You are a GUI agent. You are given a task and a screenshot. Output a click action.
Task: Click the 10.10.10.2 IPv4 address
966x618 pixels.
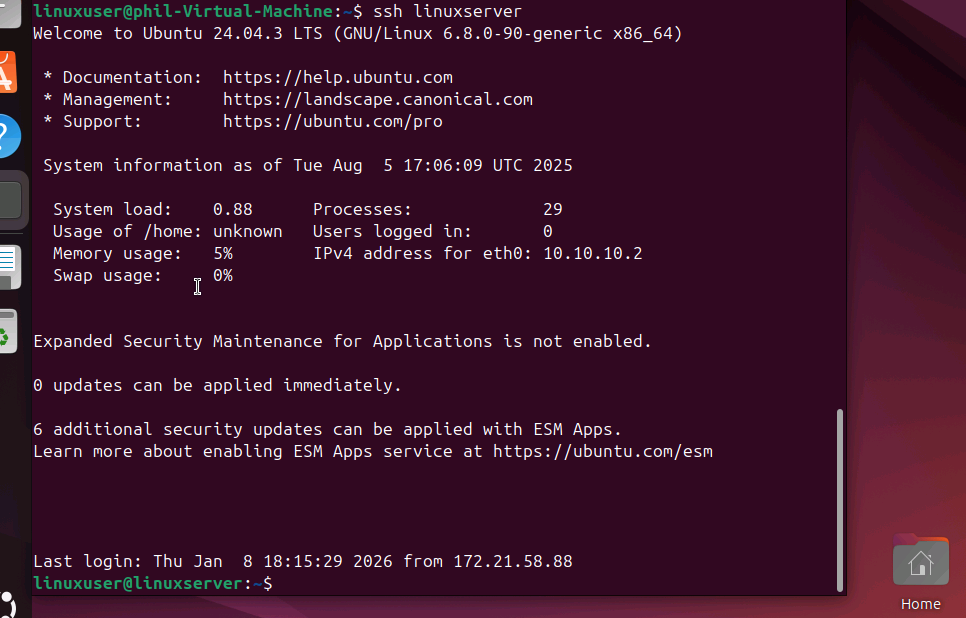pyautogui.click(x=592, y=253)
